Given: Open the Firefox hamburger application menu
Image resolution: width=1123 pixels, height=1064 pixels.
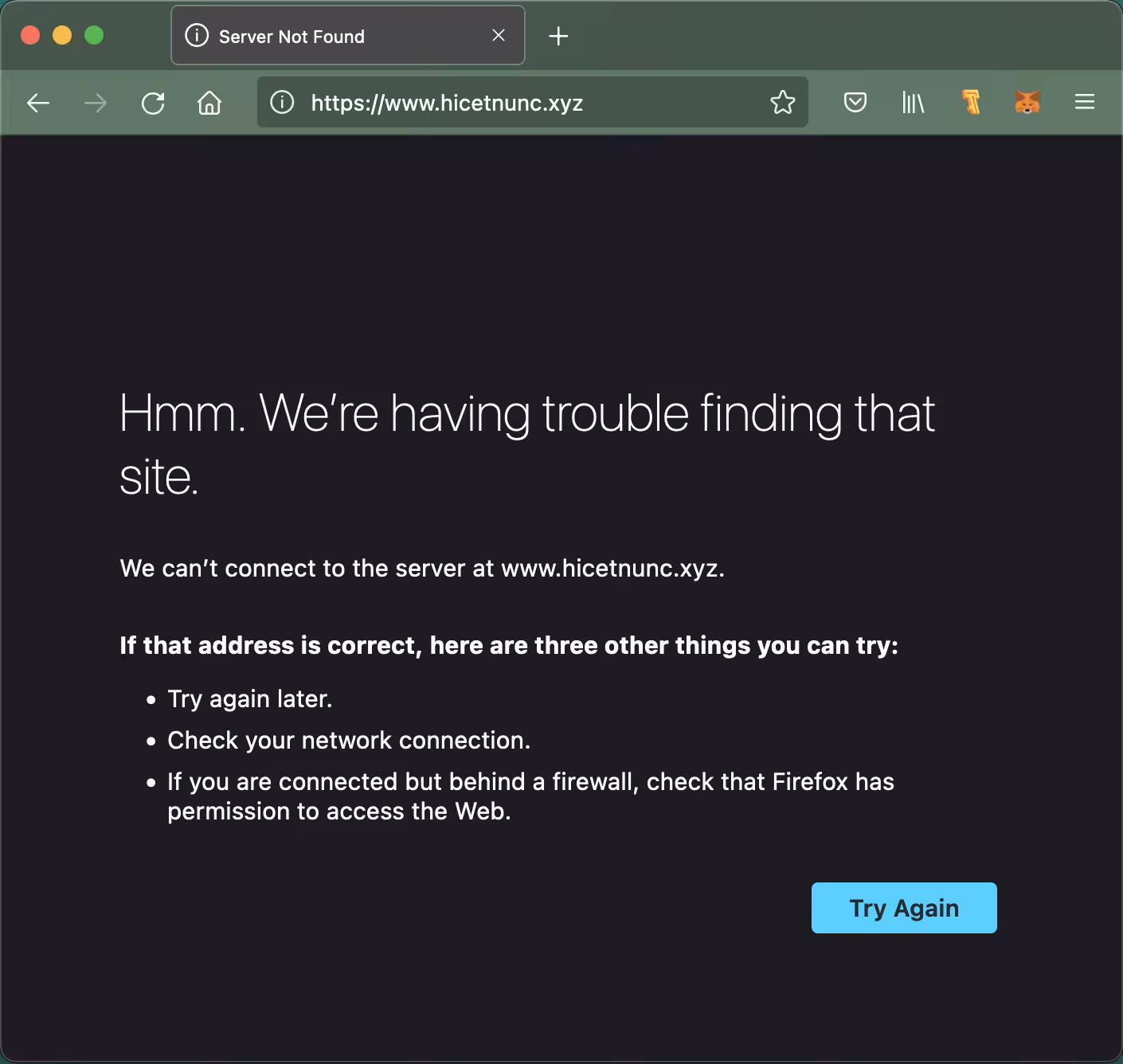Looking at the screenshot, I should click(x=1085, y=102).
